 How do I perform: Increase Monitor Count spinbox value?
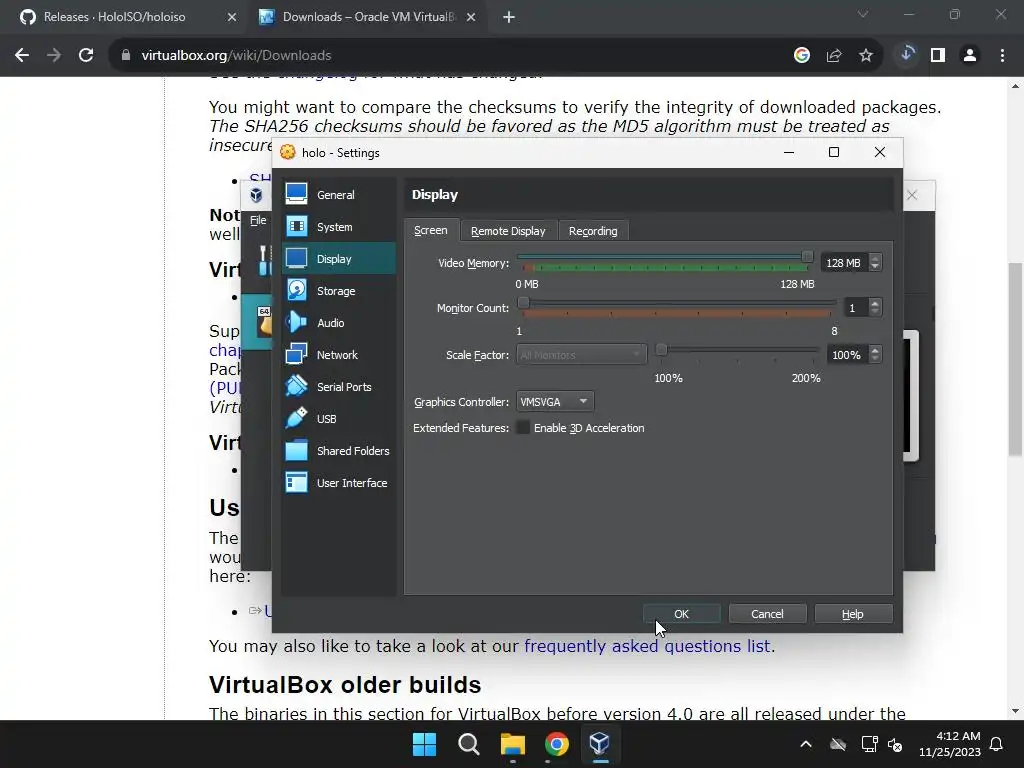click(x=875, y=304)
